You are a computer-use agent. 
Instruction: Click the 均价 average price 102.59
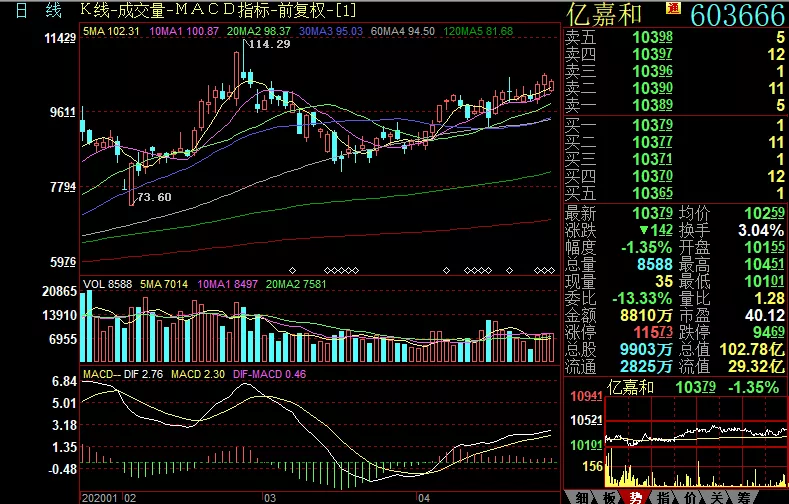[x=765, y=213]
